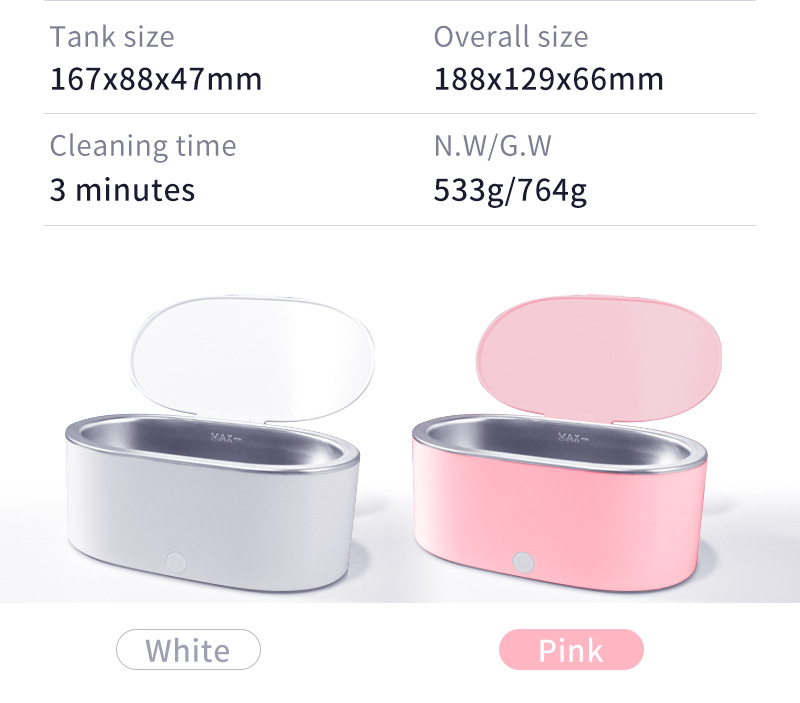This screenshot has width=800, height=703.
Task: Click the MAX marking in white cleaner tank
Action: [226, 437]
